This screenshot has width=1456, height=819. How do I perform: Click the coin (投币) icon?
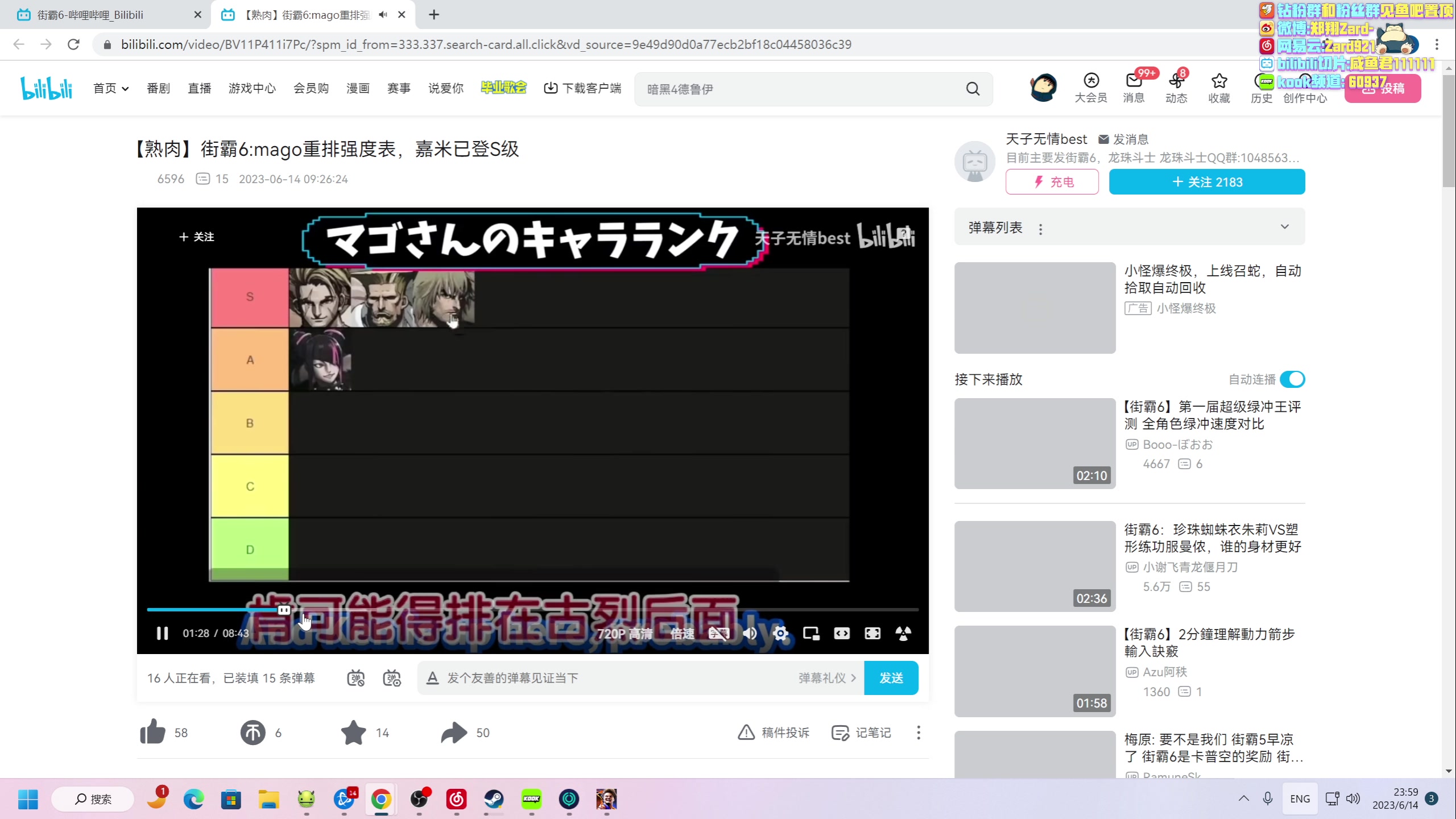[x=253, y=733]
